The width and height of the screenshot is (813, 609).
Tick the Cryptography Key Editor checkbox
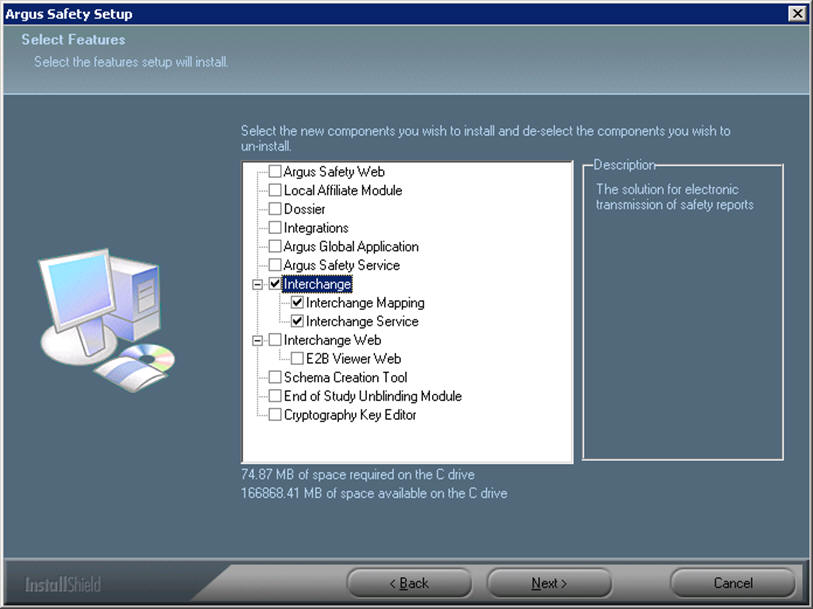coord(275,415)
